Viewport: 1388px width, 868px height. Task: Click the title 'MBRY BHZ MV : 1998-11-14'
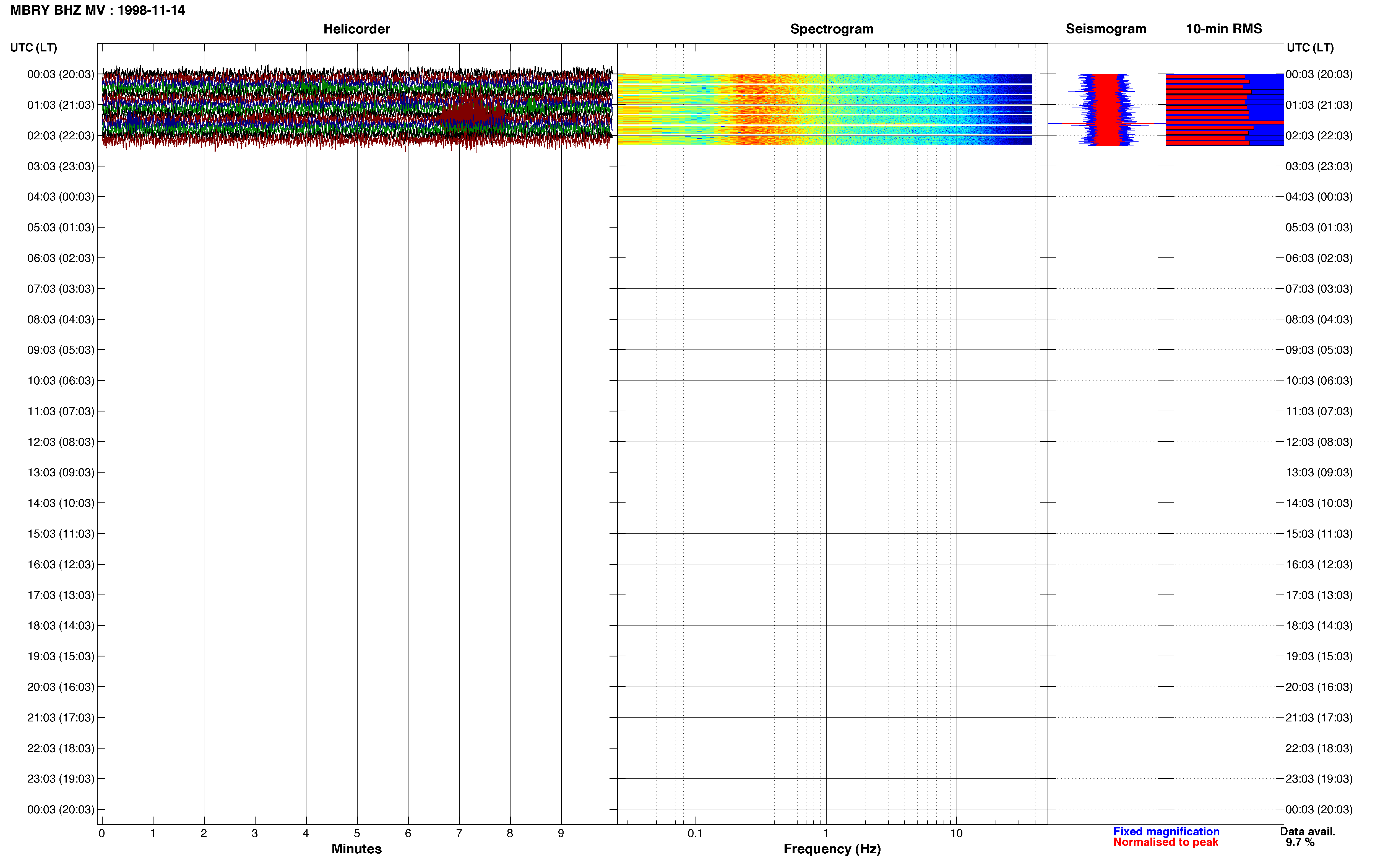pyautogui.click(x=98, y=10)
